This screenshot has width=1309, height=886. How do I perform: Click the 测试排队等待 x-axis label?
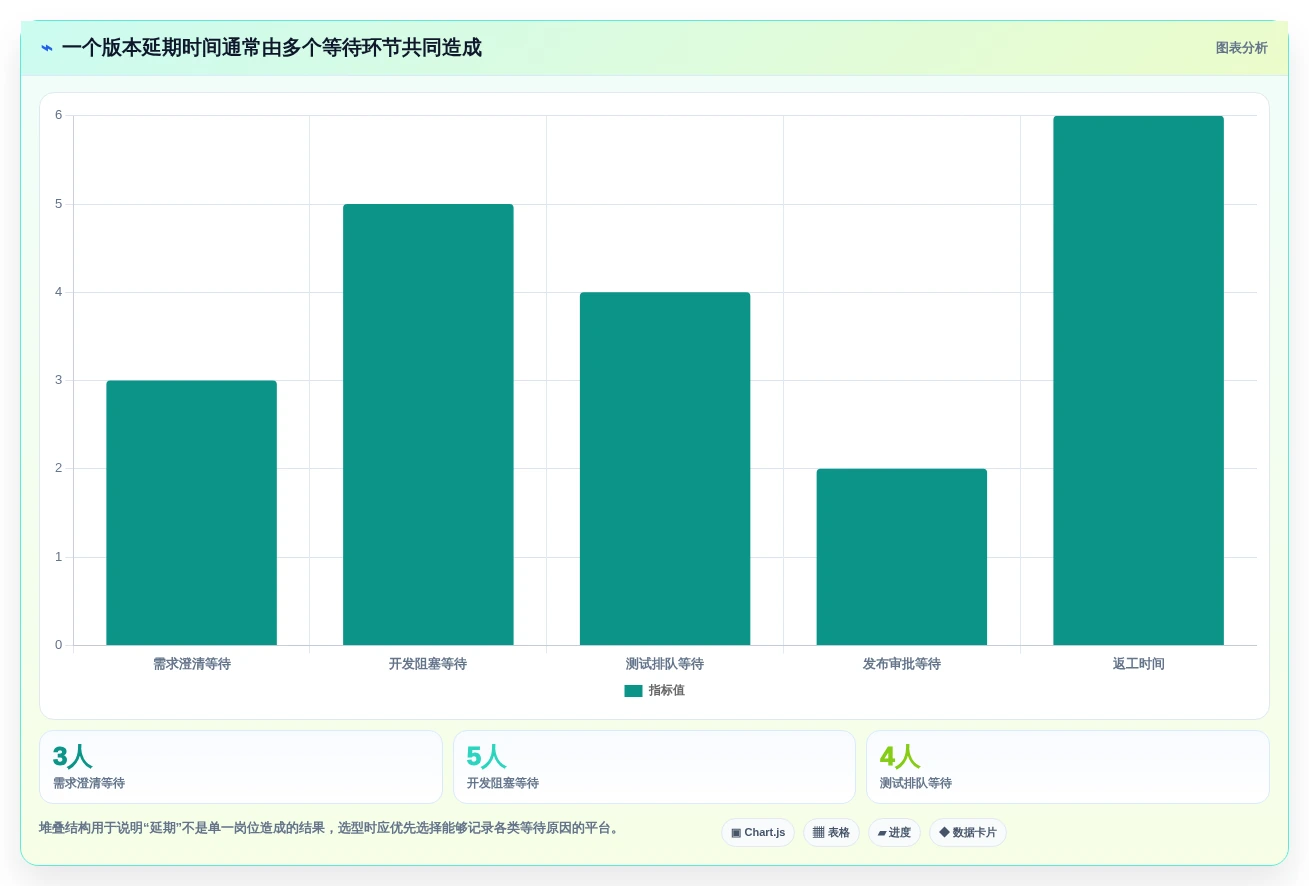tap(665, 664)
